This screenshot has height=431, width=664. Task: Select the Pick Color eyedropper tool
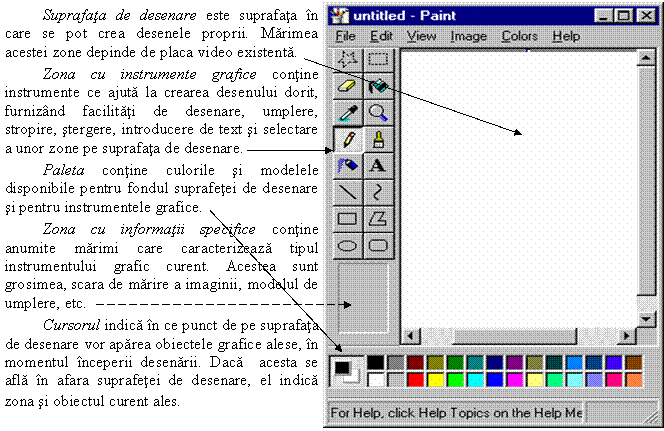click(348, 113)
